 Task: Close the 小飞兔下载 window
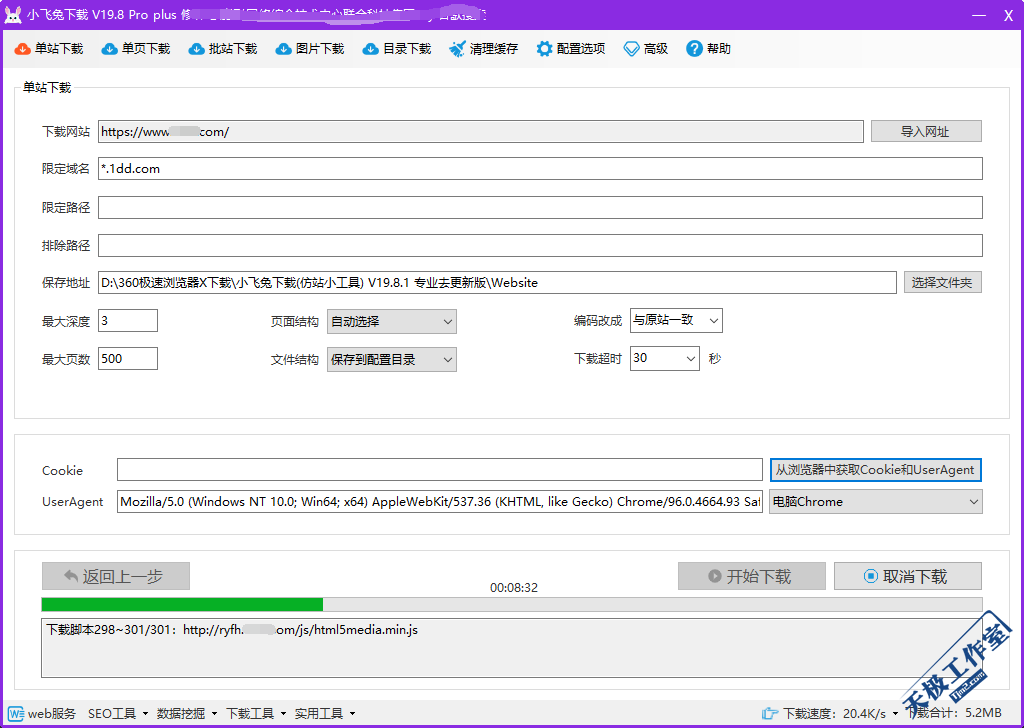(x=1008, y=15)
